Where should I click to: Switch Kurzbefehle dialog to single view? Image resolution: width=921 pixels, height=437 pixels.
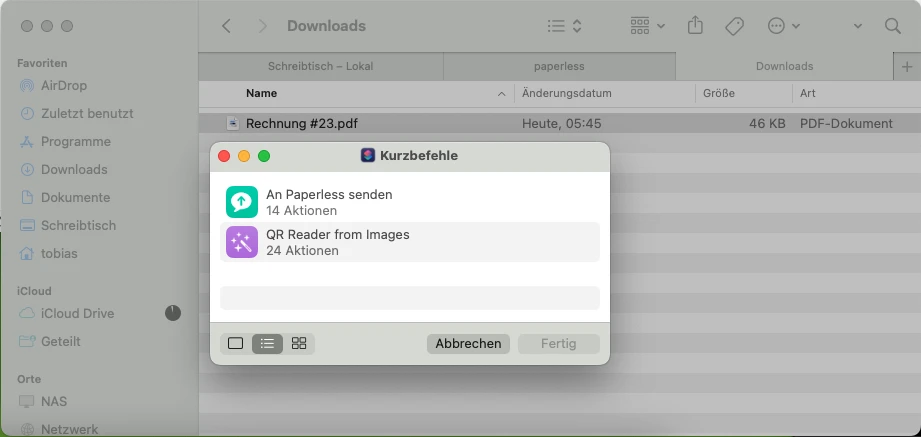(236, 344)
